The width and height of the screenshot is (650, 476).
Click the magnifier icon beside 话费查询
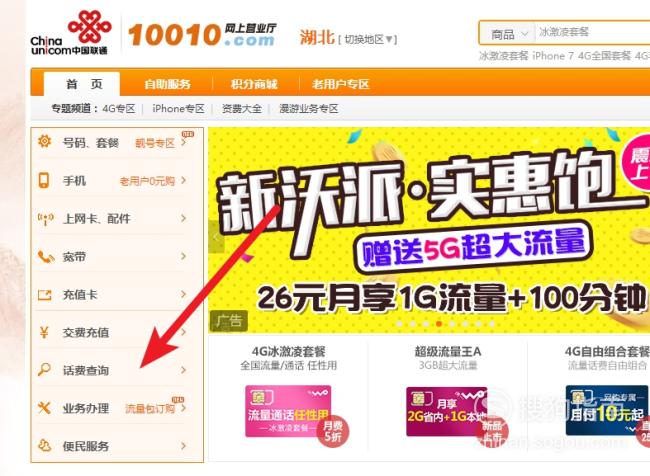coord(44,369)
